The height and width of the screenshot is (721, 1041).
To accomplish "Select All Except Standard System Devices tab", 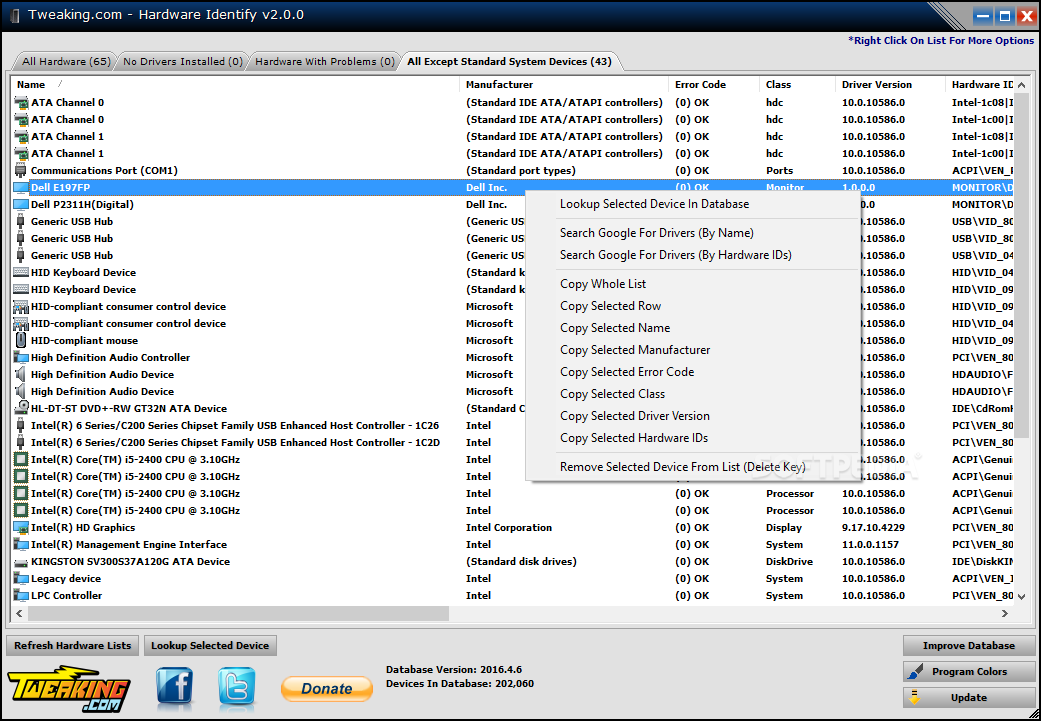I will pos(509,62).
